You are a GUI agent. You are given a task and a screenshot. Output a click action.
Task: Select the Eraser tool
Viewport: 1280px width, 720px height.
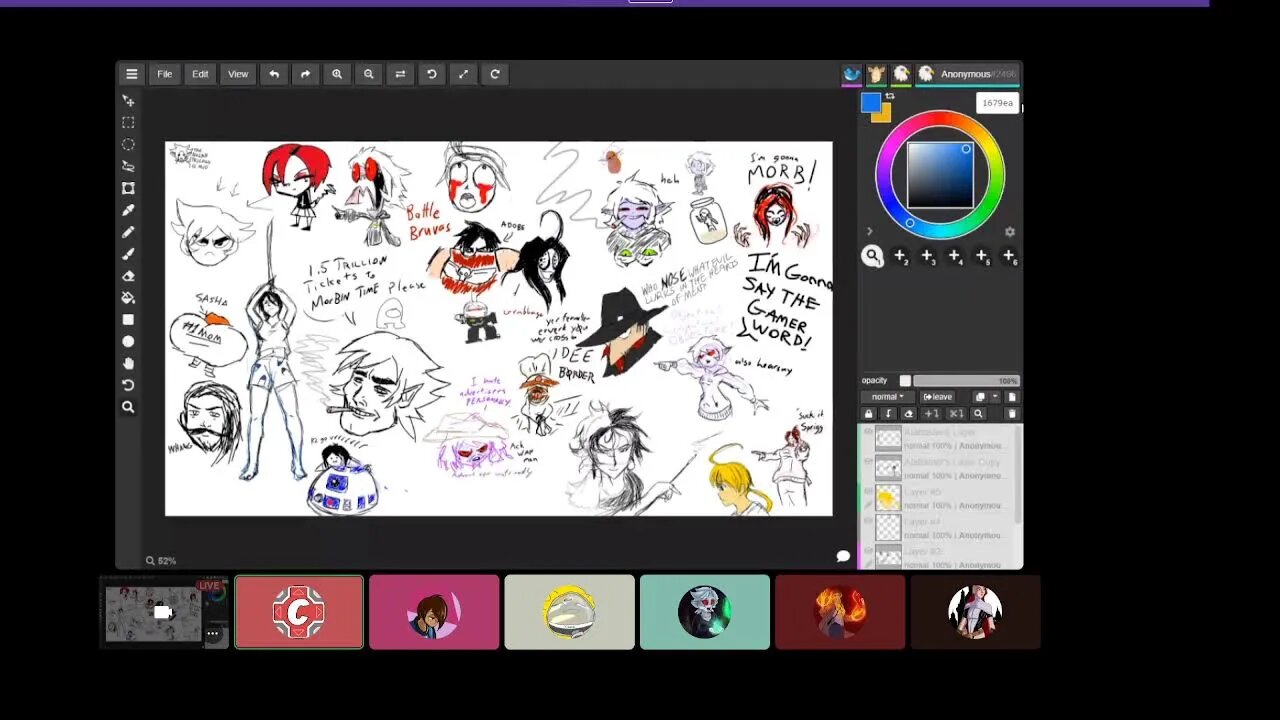(x=128, y=276)
